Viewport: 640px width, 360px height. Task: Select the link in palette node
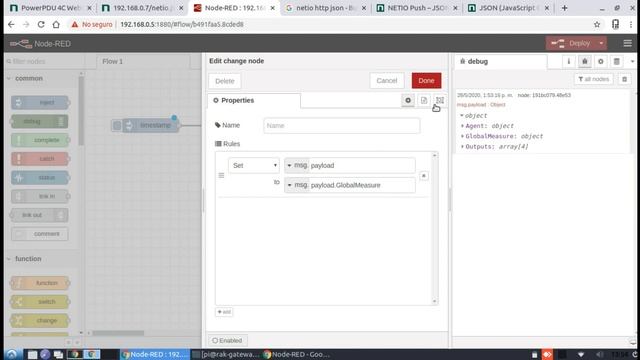[40, 196]
